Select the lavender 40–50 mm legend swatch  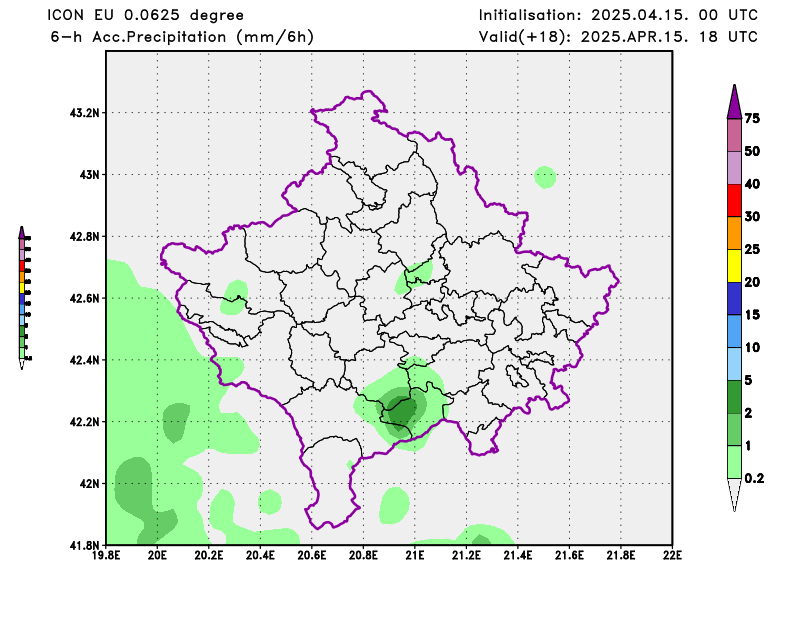734,168
